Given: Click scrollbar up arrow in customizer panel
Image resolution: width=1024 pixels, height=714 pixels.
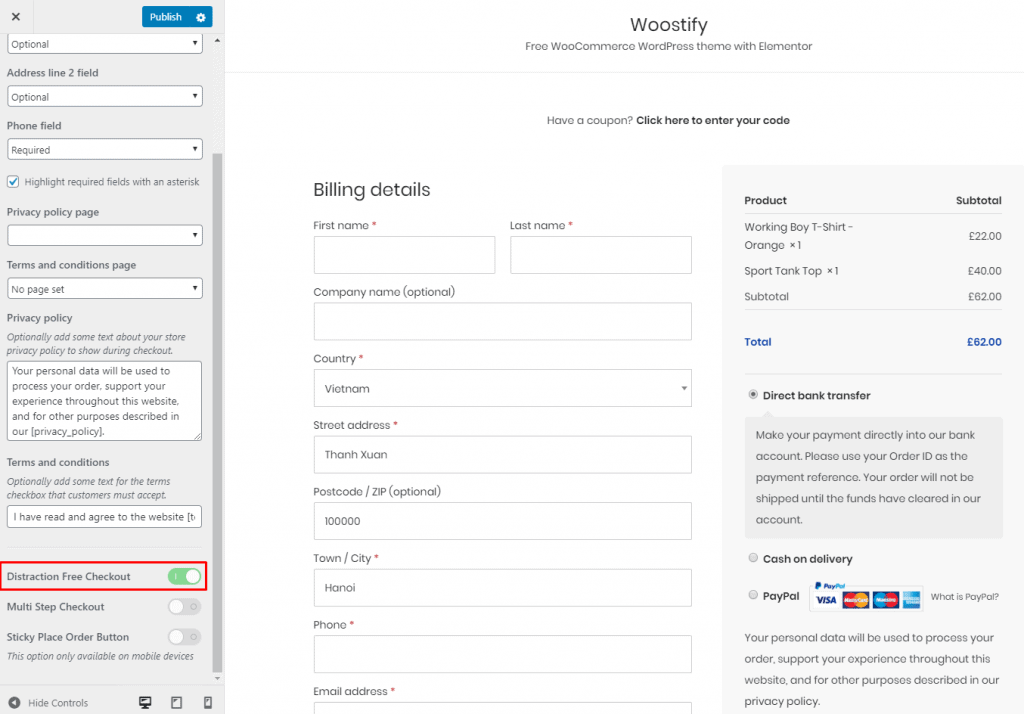Looking at the screenshot, I should pyautogui.click(x=217, y=41).
